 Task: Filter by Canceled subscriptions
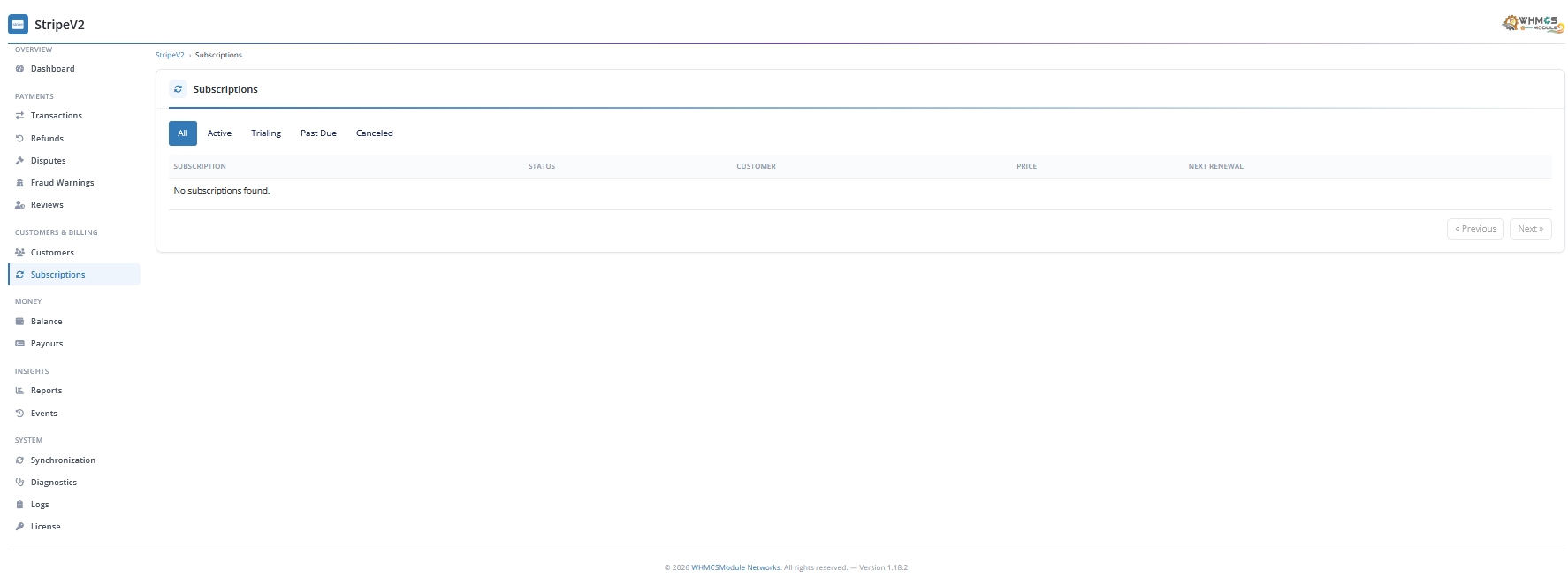[375, 133]
